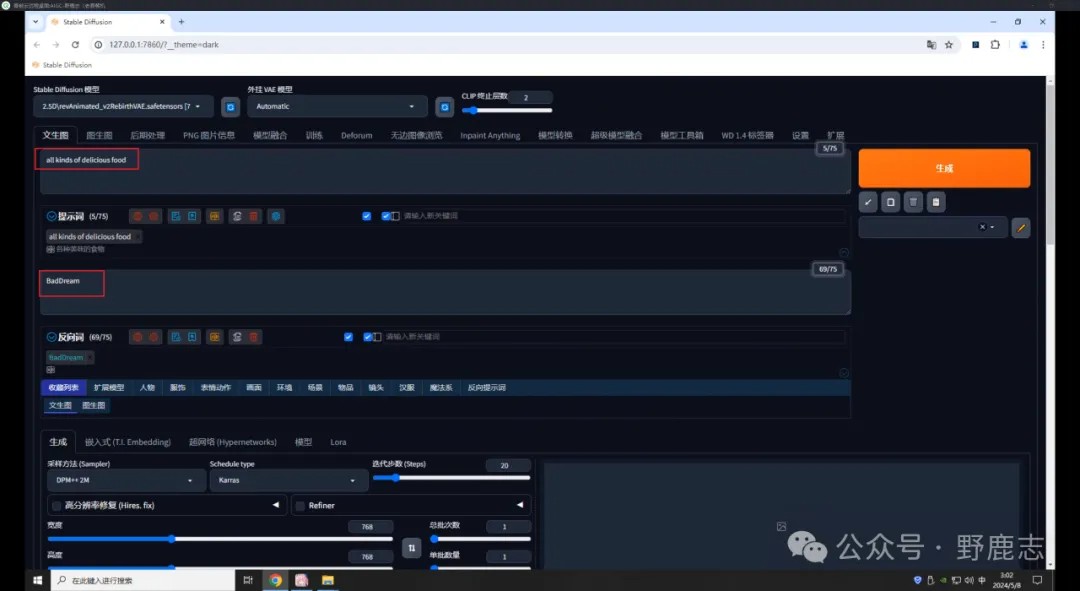Focus the positive prompt text area
Screen dimensions: 1080x591
pyautogui.click(x=445, y=171)
